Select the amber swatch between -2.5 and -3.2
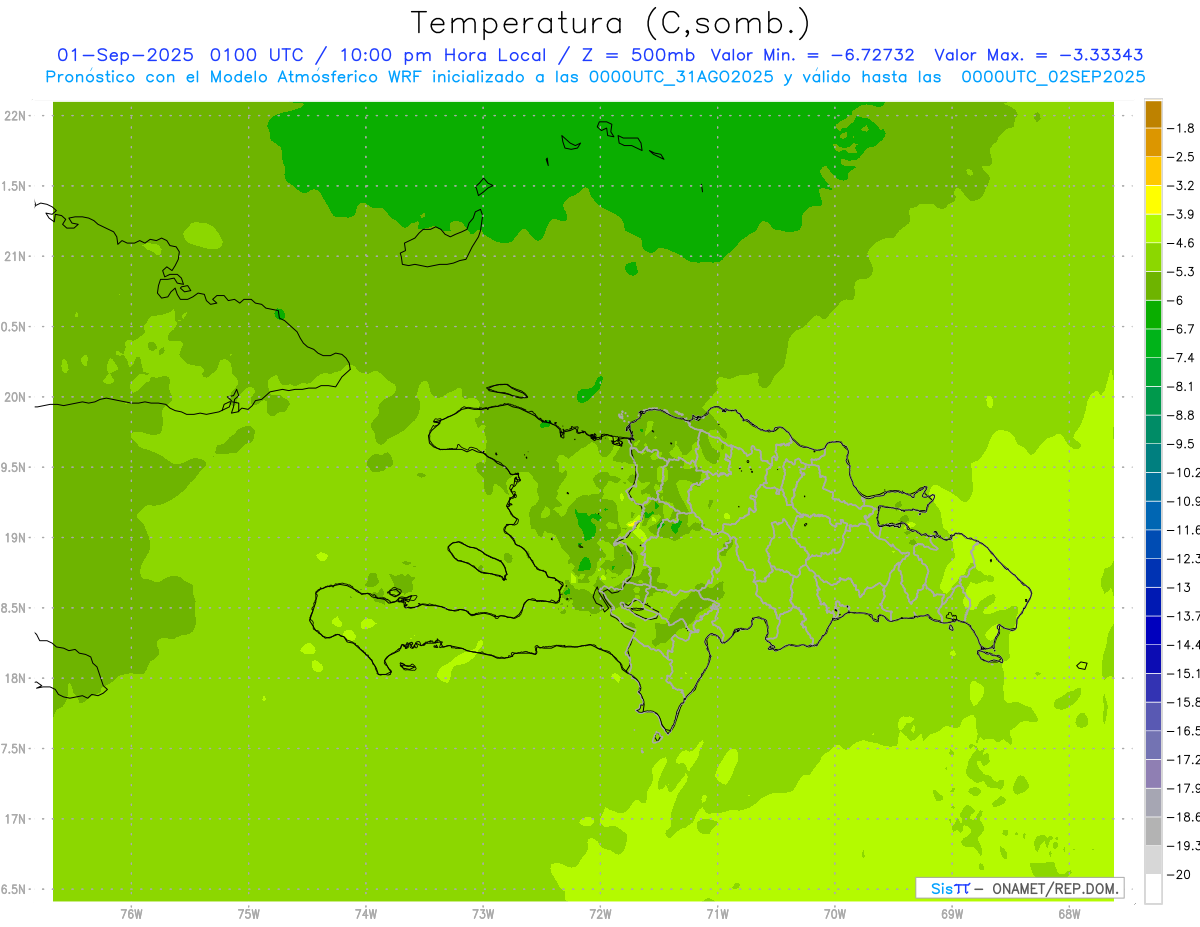 (x=1153, y=171)
